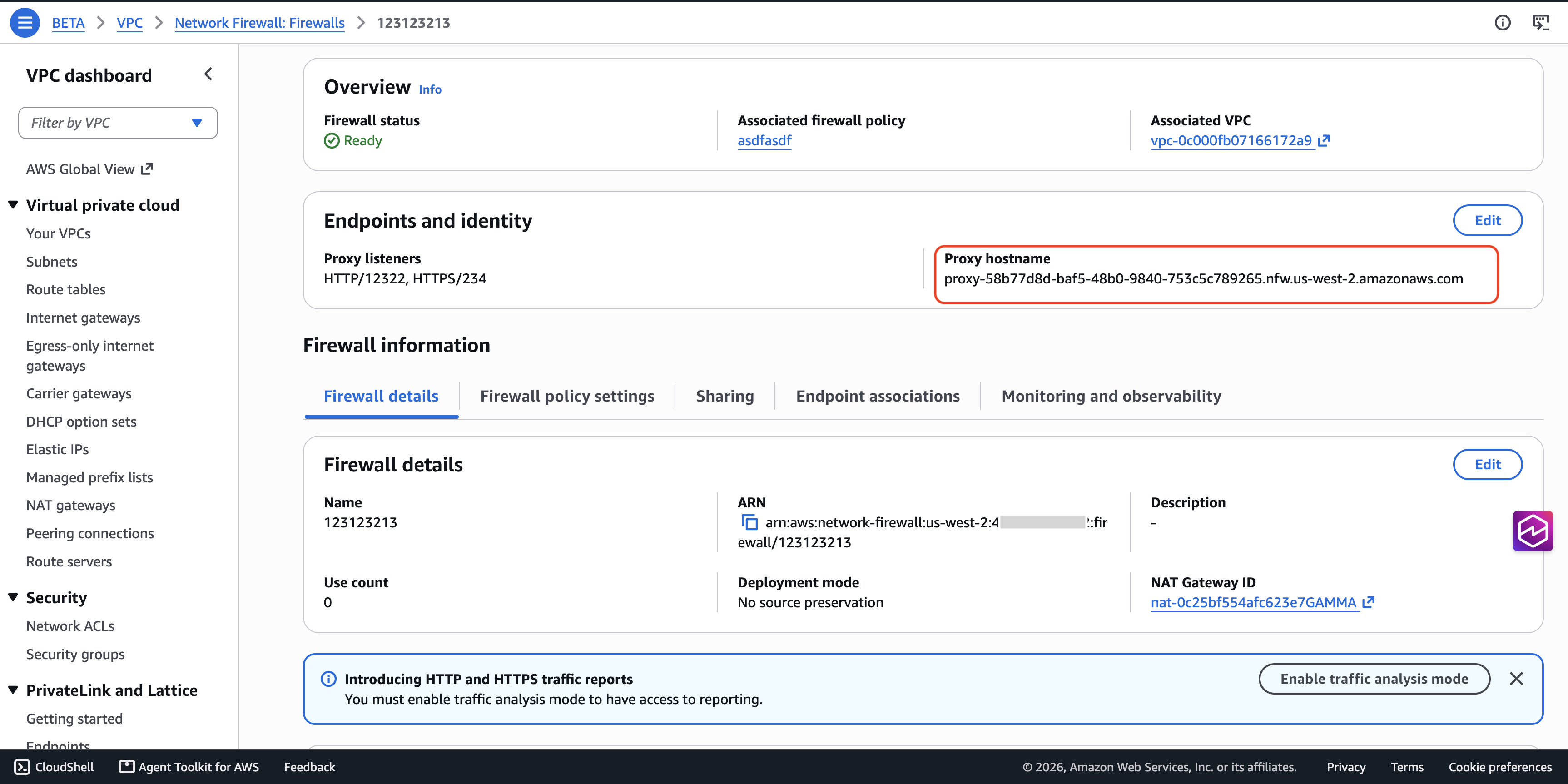Click the proxy hostname value
Screen dimensions: 1568x784
[x=1203, y=279]
